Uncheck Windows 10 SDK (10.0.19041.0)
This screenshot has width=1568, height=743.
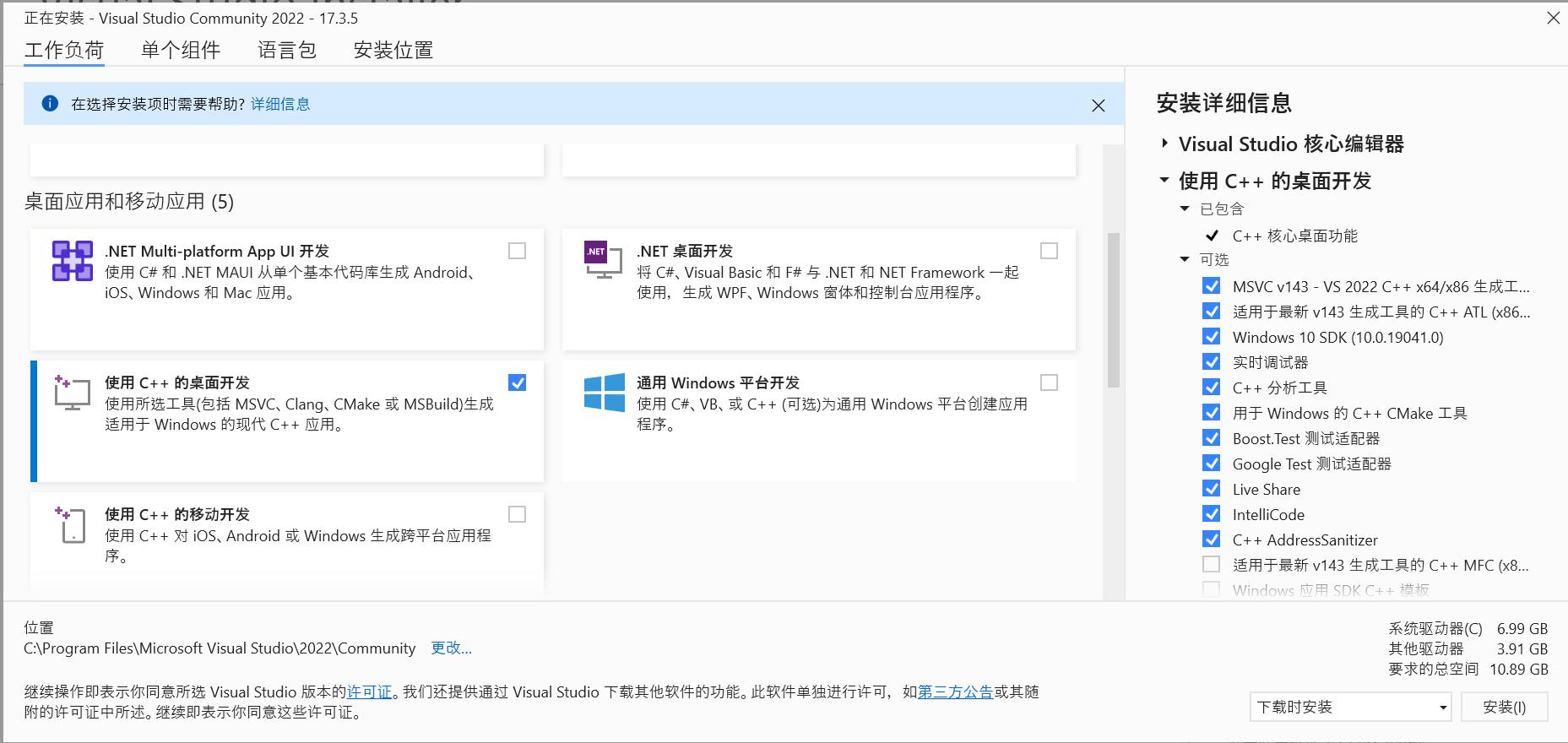[x=1212, y=337]
